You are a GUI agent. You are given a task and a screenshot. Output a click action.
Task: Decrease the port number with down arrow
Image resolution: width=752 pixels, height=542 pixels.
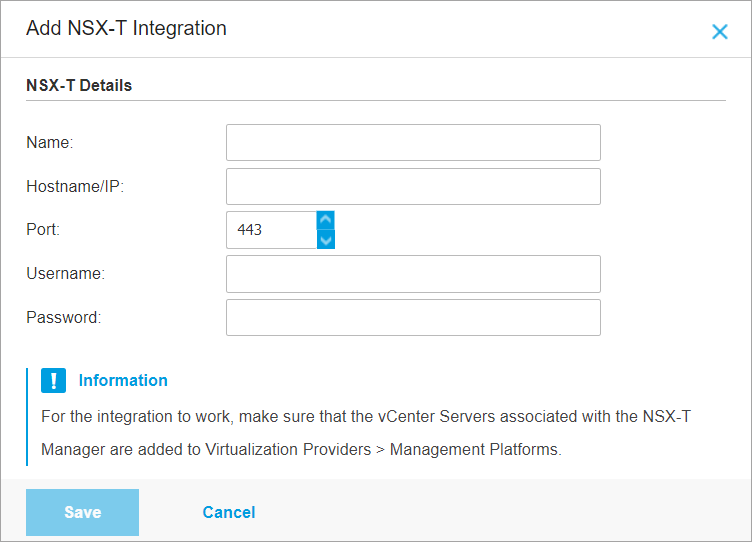(x=325, y=239)
